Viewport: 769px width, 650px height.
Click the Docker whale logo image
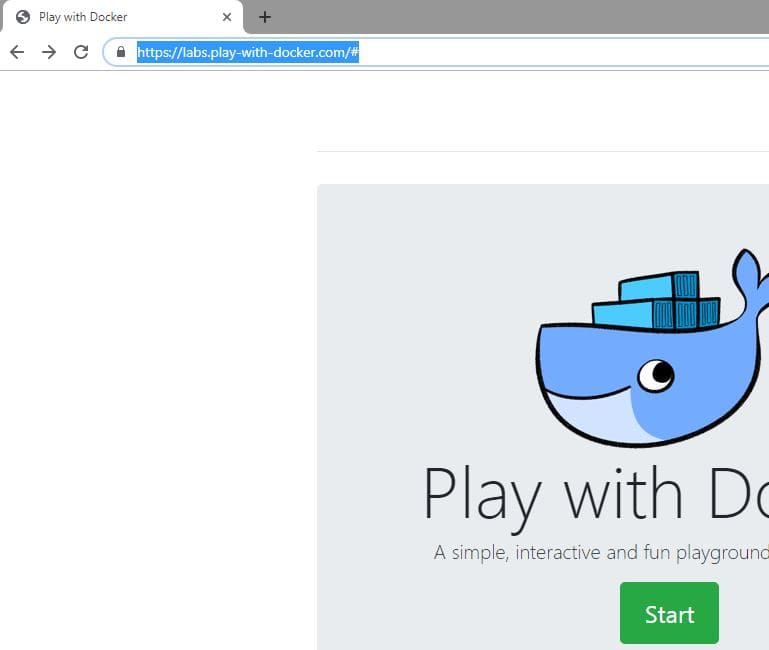click(652, 348)
